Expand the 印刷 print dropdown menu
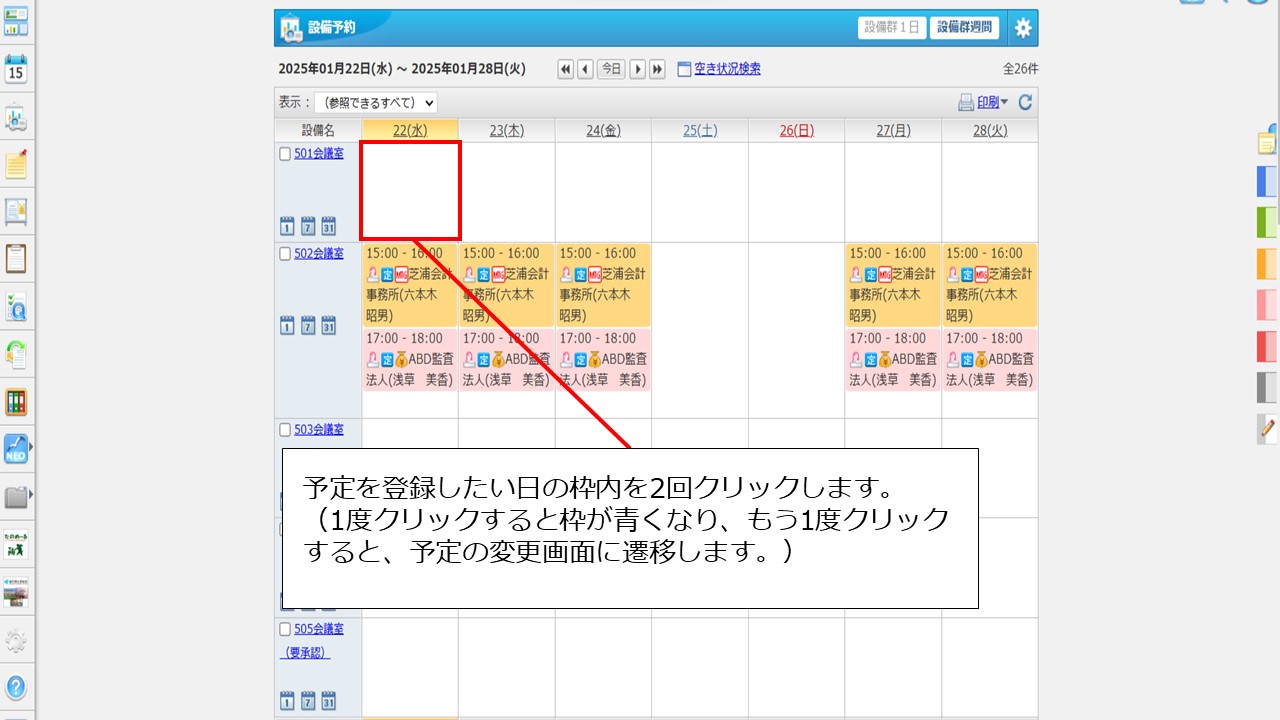 click(1004, 102)
